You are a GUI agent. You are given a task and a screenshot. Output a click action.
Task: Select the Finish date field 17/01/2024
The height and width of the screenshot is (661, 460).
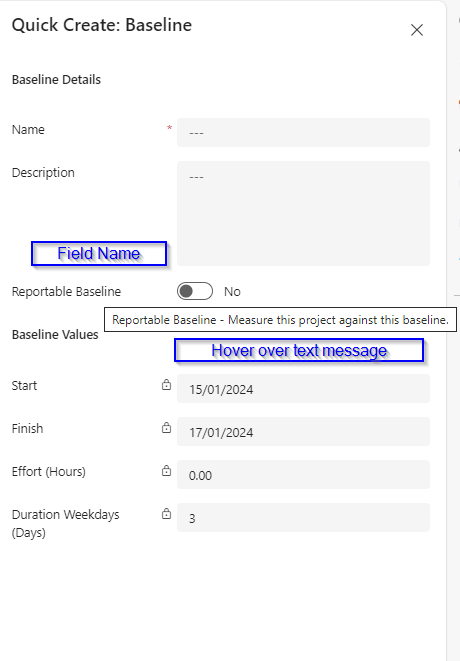[x=303, y=432]
